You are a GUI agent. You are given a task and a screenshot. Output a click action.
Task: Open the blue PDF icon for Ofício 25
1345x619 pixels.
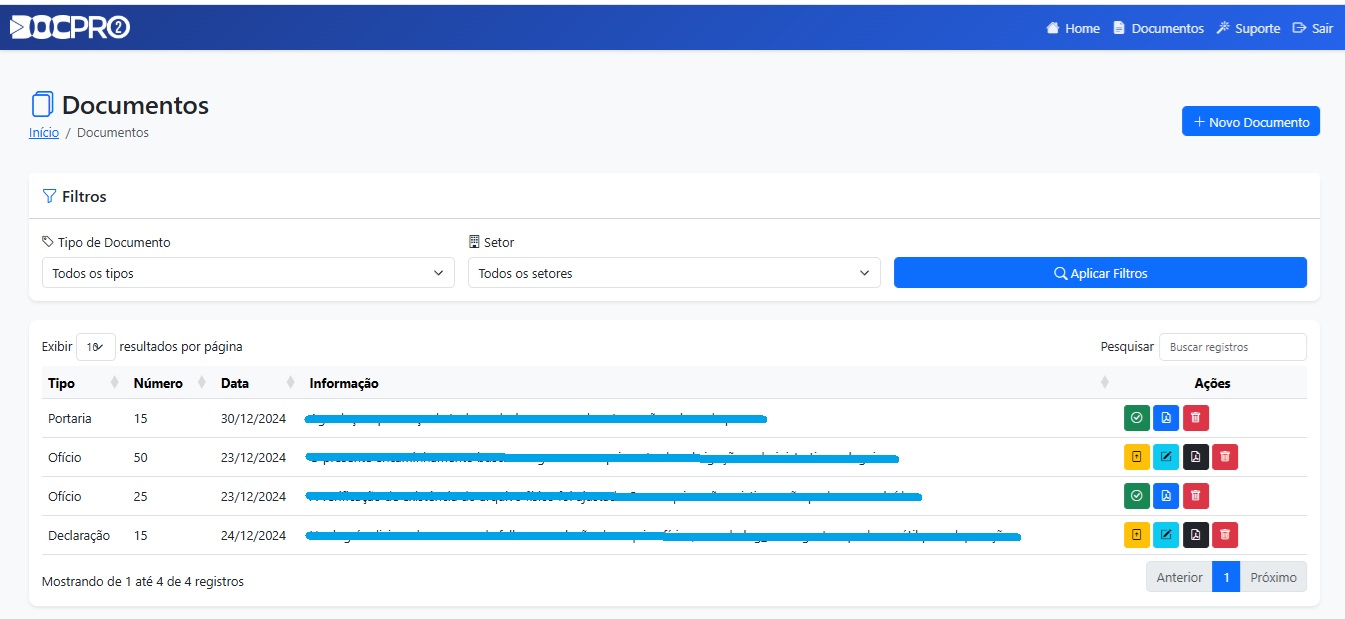point(1165,496)
